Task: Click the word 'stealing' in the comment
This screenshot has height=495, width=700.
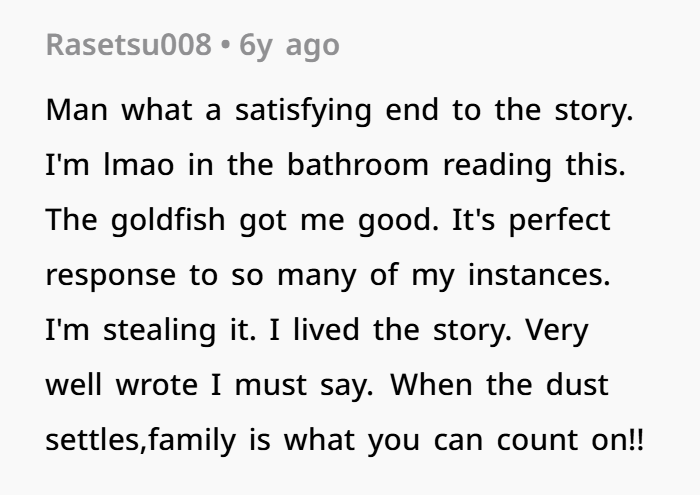Action: (x=159, y=331)
